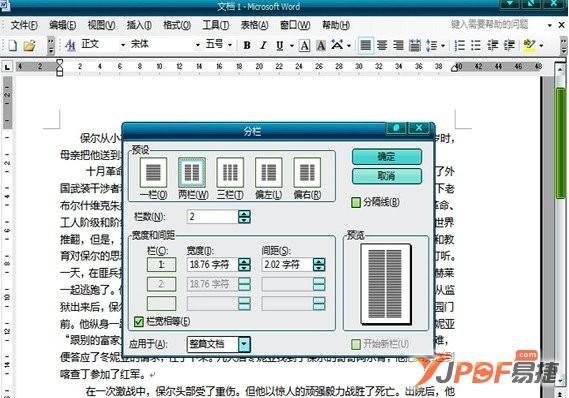Select the 两栏 two-column preset icon
The image size is (569, 398).
pos(192,172)
